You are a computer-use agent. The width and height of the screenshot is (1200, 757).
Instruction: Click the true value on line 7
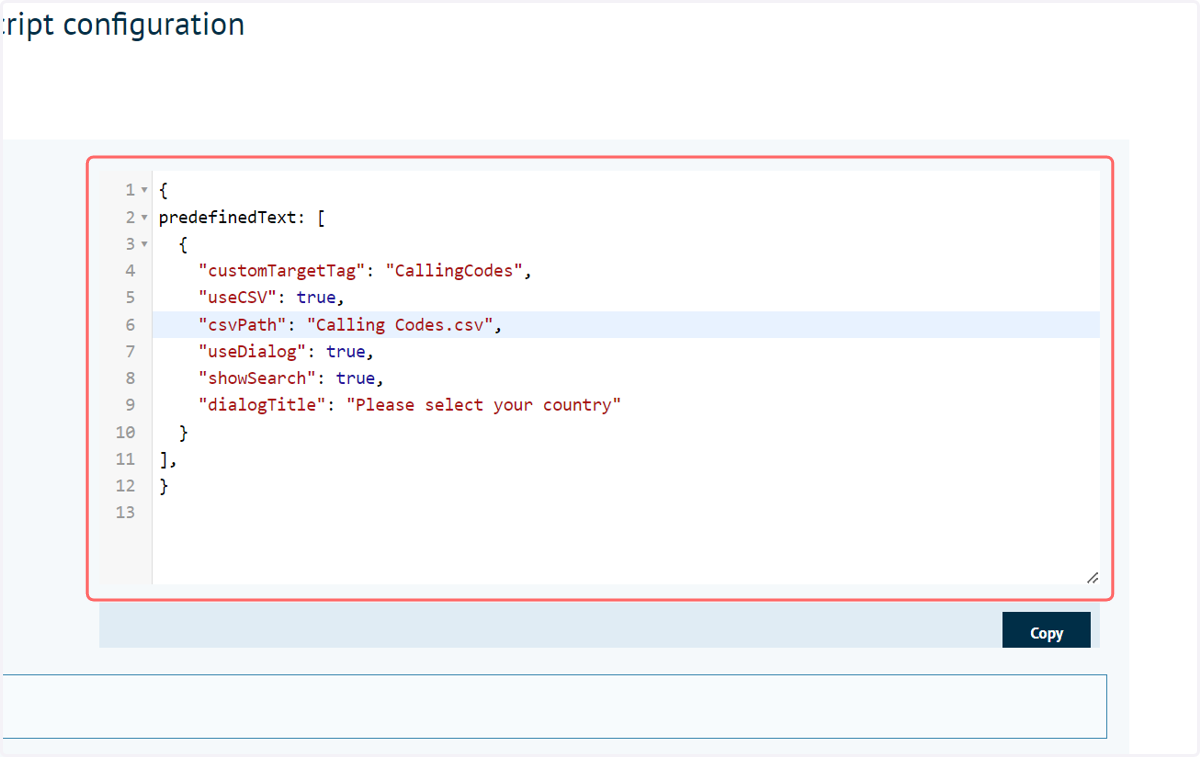point(346,351)
